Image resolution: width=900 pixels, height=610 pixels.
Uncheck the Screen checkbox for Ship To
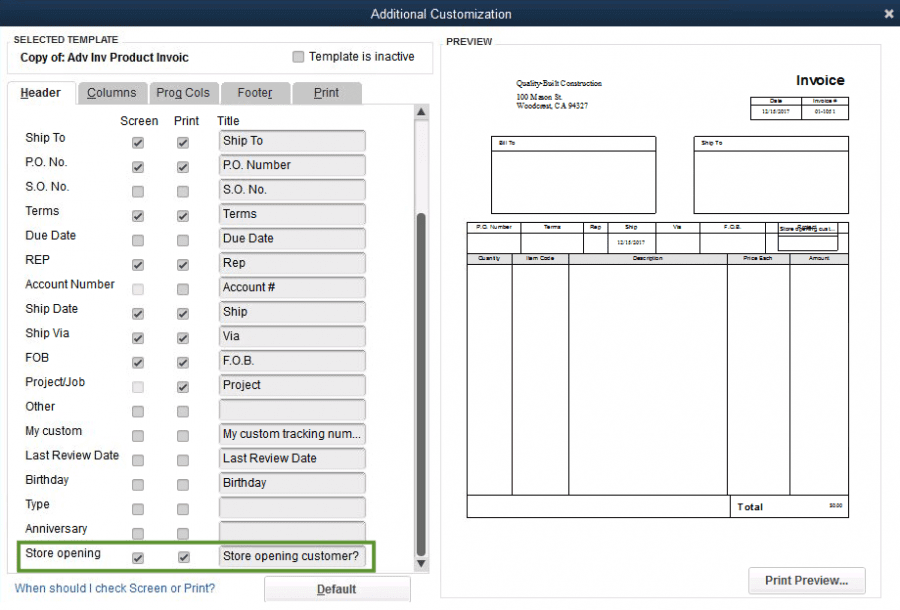point(137,141)
